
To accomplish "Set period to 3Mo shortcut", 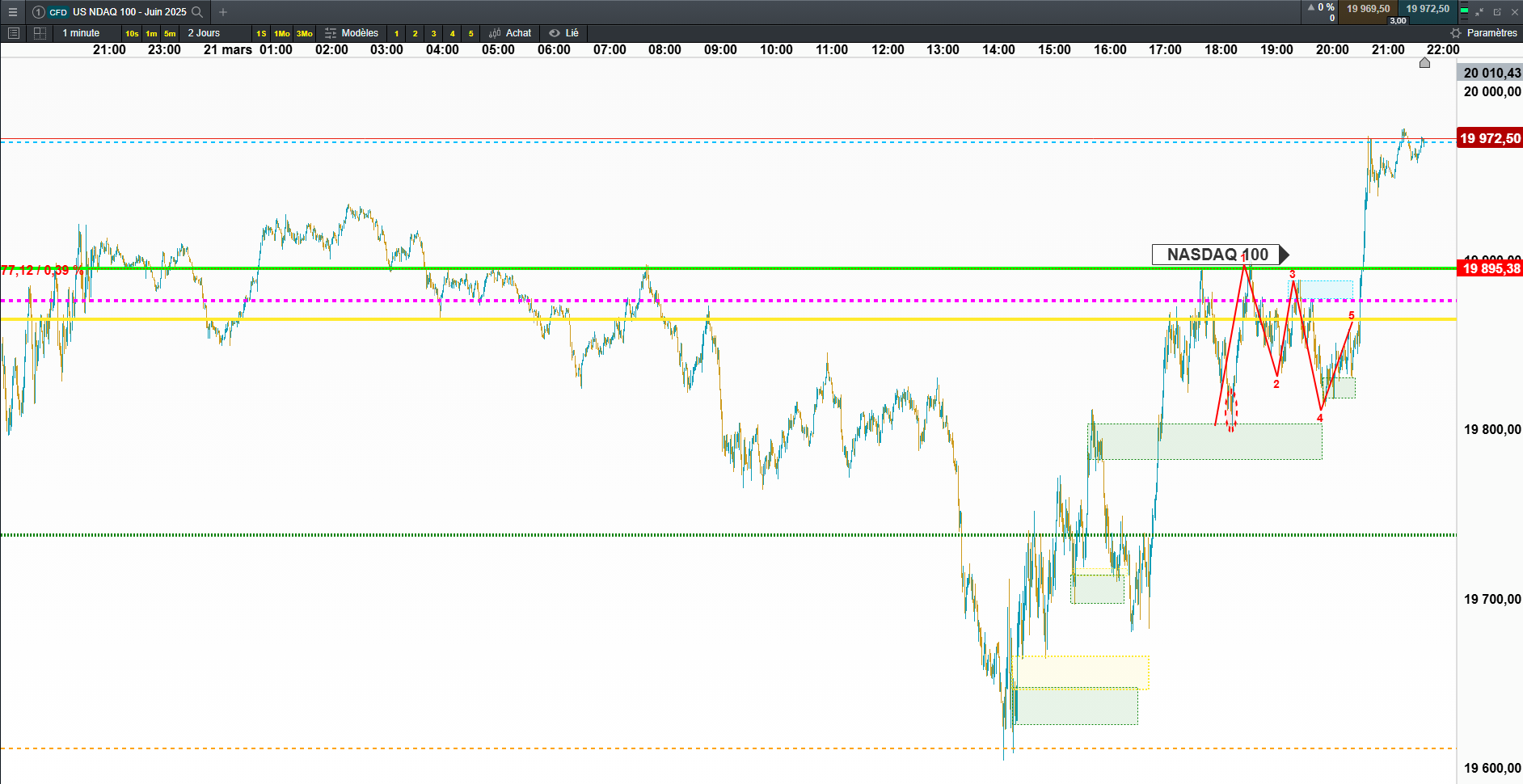I will tap(304, 33).
